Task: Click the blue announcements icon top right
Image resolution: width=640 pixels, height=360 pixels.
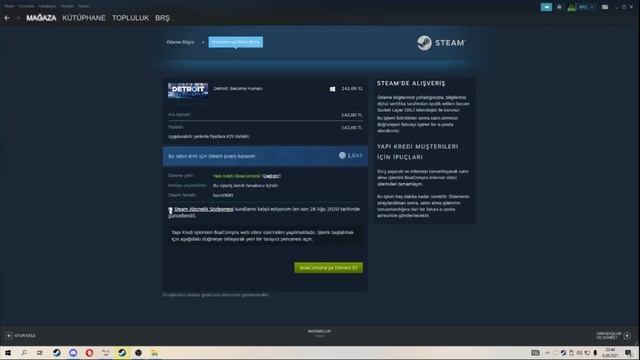Action: [546, 7]
